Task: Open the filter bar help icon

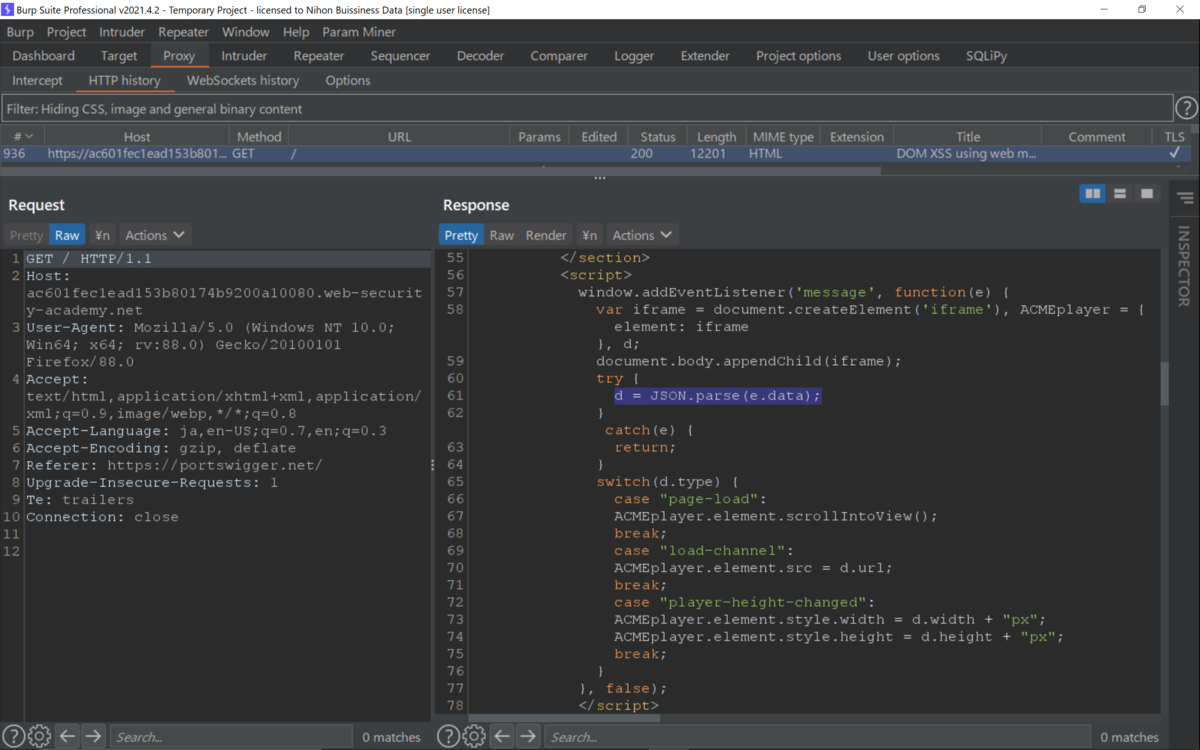Action: tap(1187, 107)
